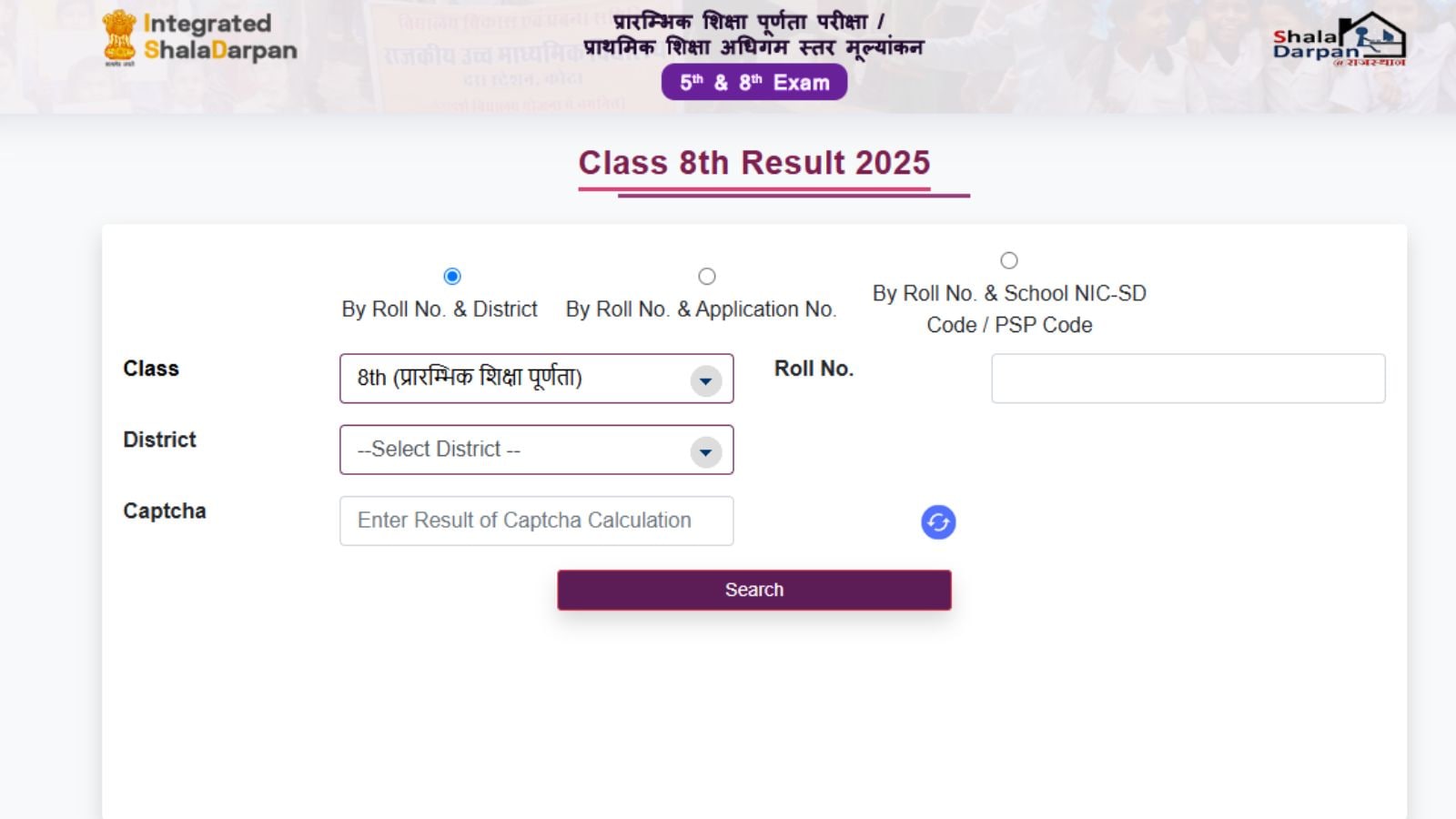The height and width of the screenshot is (819, 1456).
Task: Refresh the captcha with the blue icon
Action: [938, 522]
